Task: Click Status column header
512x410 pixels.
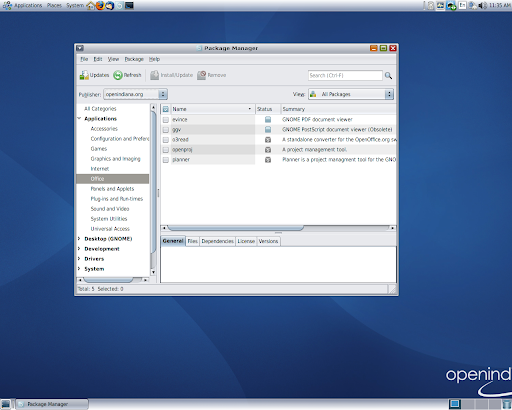Action: 268,109
